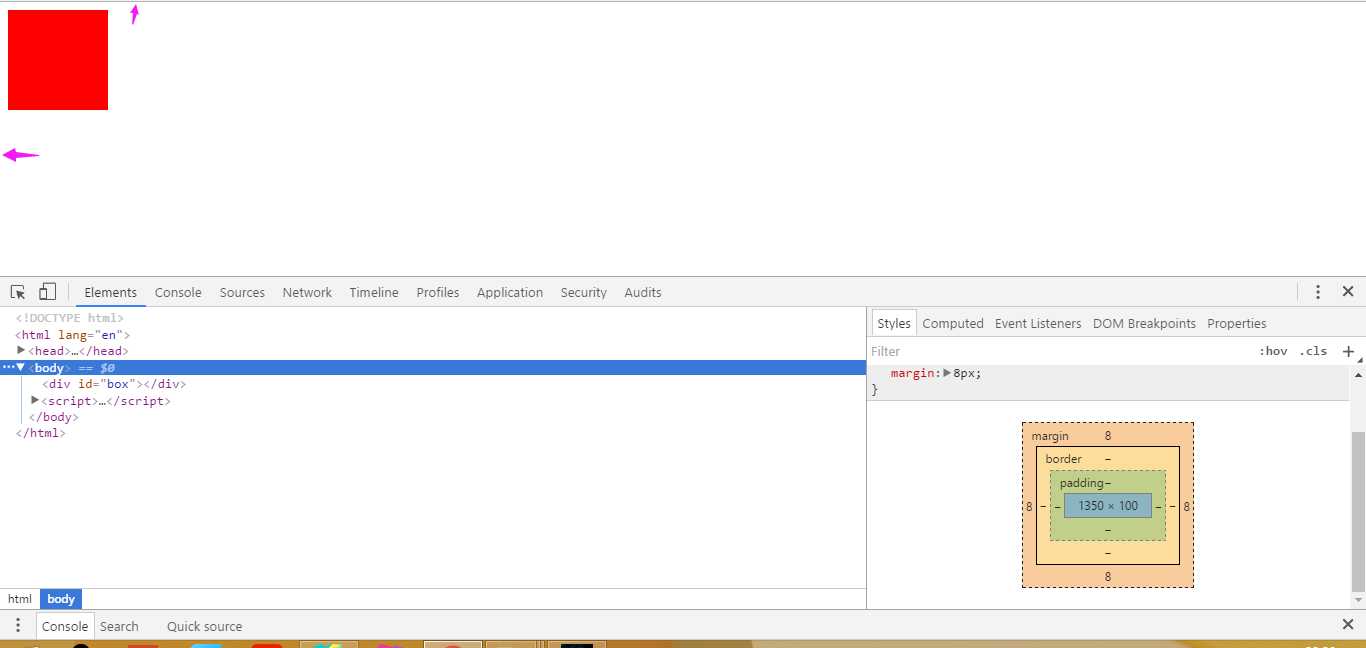Open the Sources tab
The image size is (1366, 648).
tap(242, 292)
